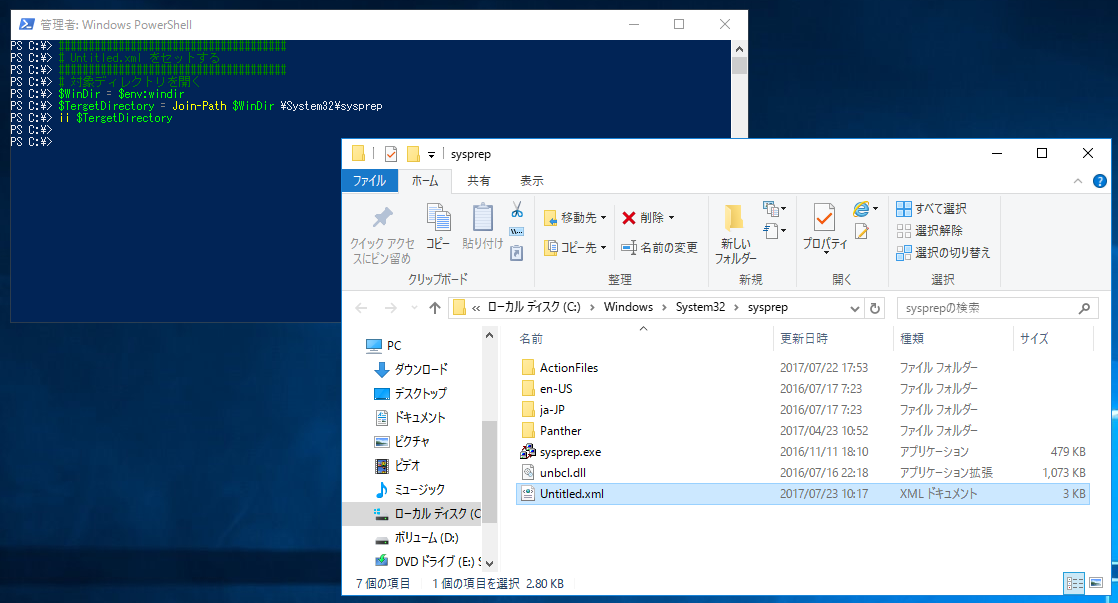Select PC in the navigation pane
Viewport: 1118px width, 603px height.
[x=383, y=346]
